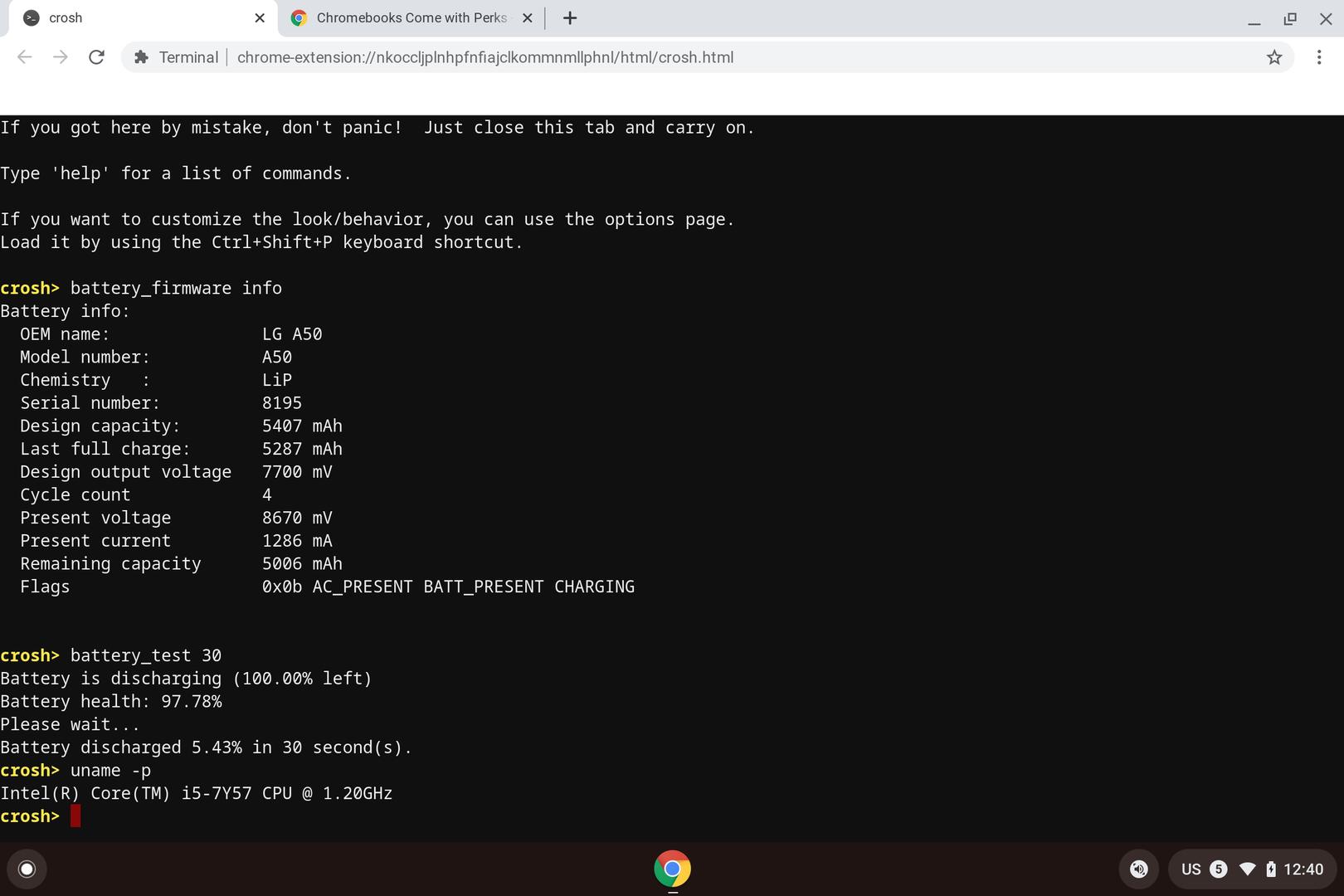Click the 'CHARGING' flag text
Screen dimensions: 1344x896
[x=594, y=587]
